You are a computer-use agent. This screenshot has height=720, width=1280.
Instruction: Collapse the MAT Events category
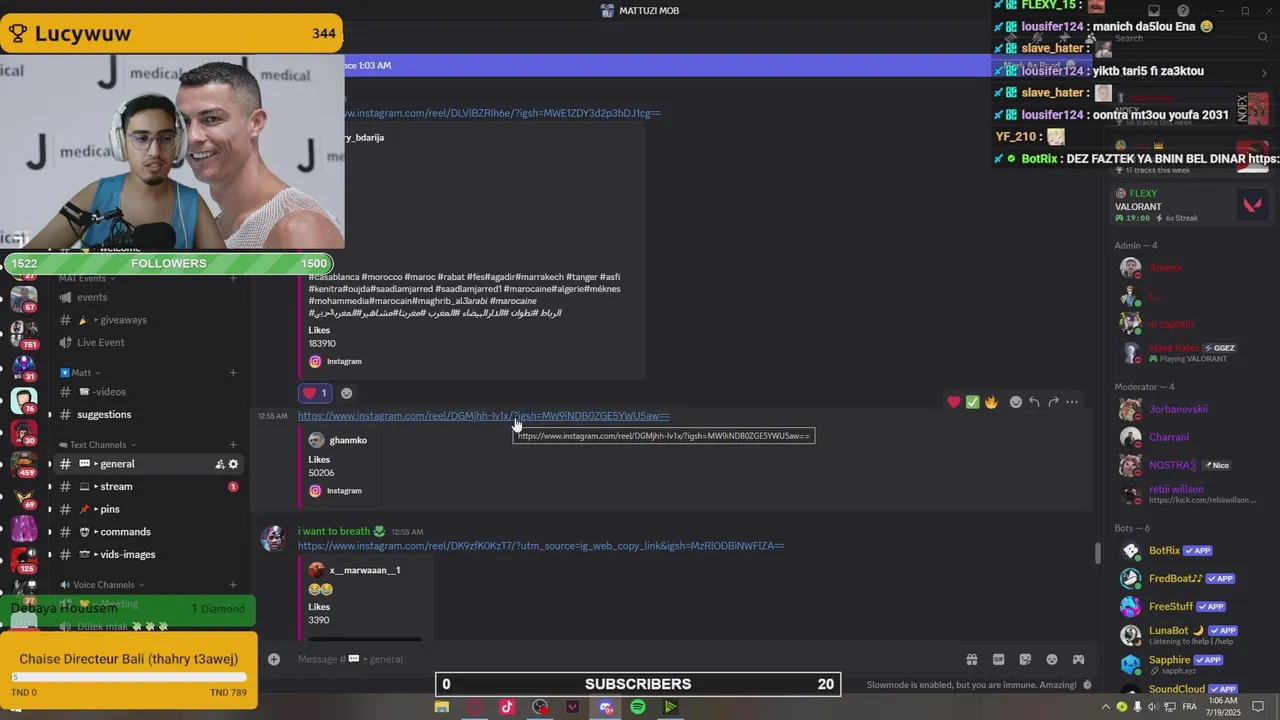tap(86, 278)
